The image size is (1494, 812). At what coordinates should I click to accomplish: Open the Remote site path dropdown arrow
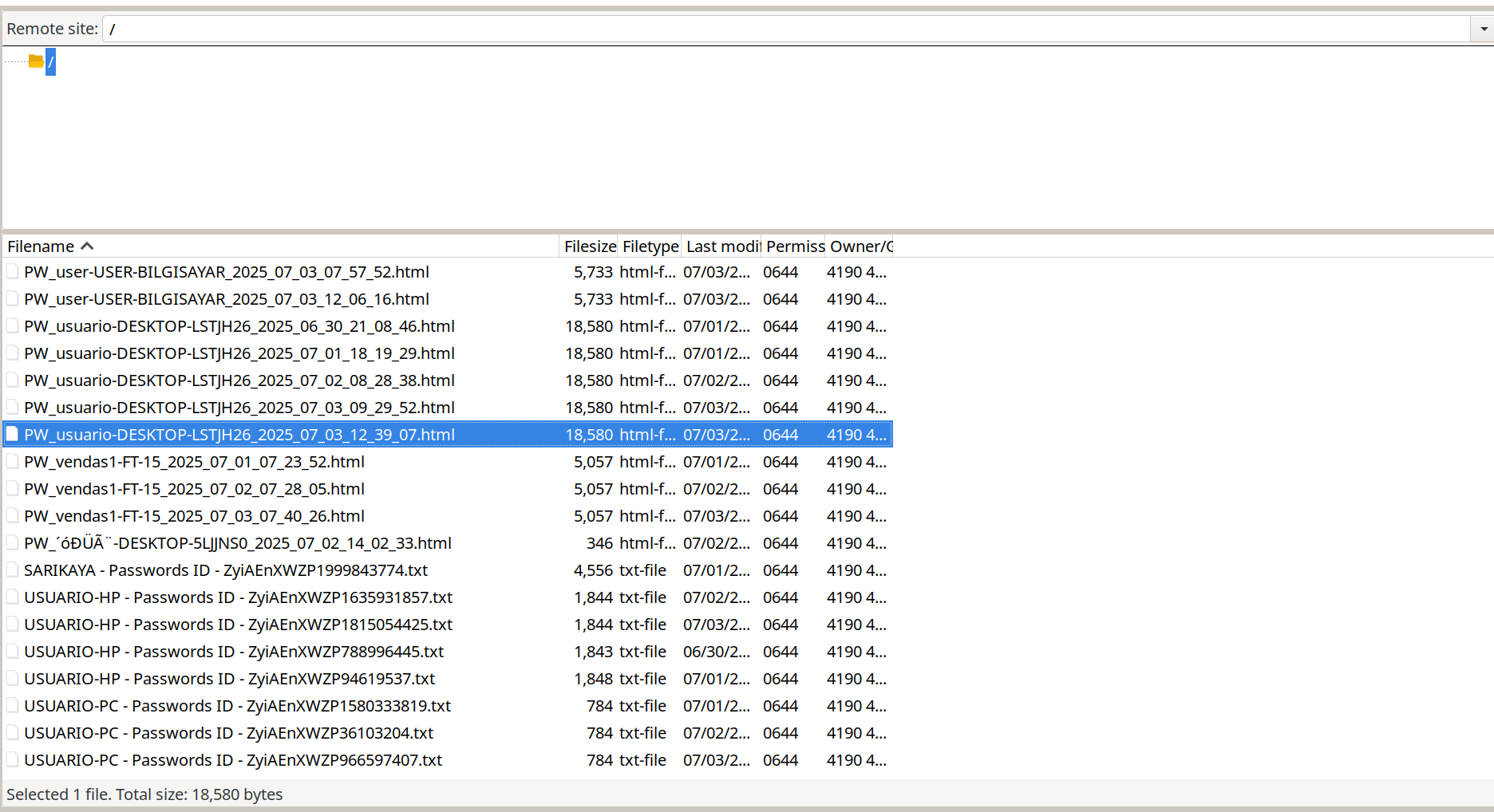1483,29
